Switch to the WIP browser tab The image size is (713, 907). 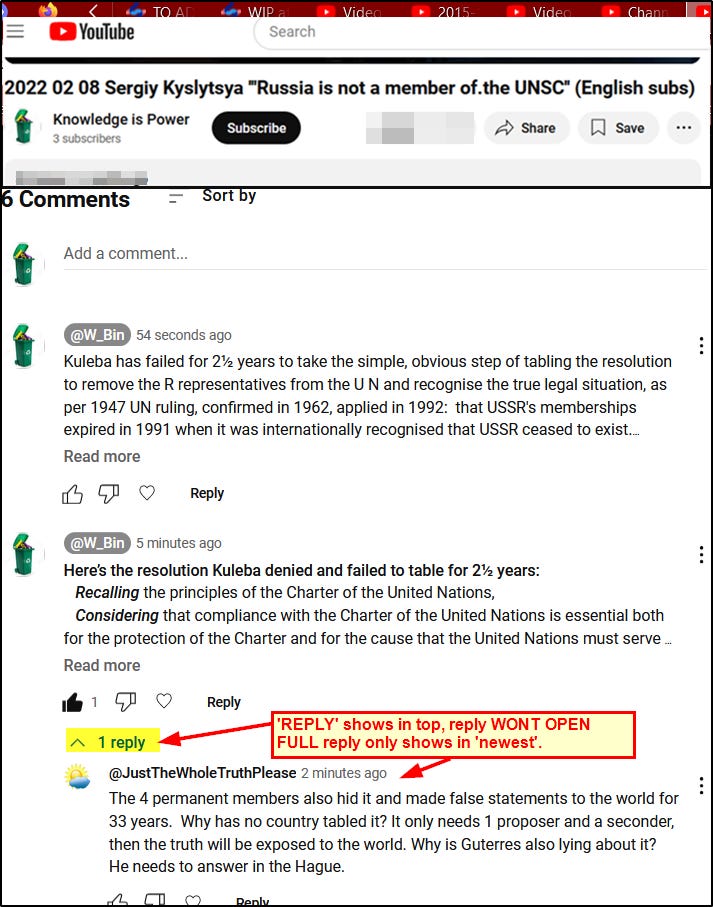point(254,10)
